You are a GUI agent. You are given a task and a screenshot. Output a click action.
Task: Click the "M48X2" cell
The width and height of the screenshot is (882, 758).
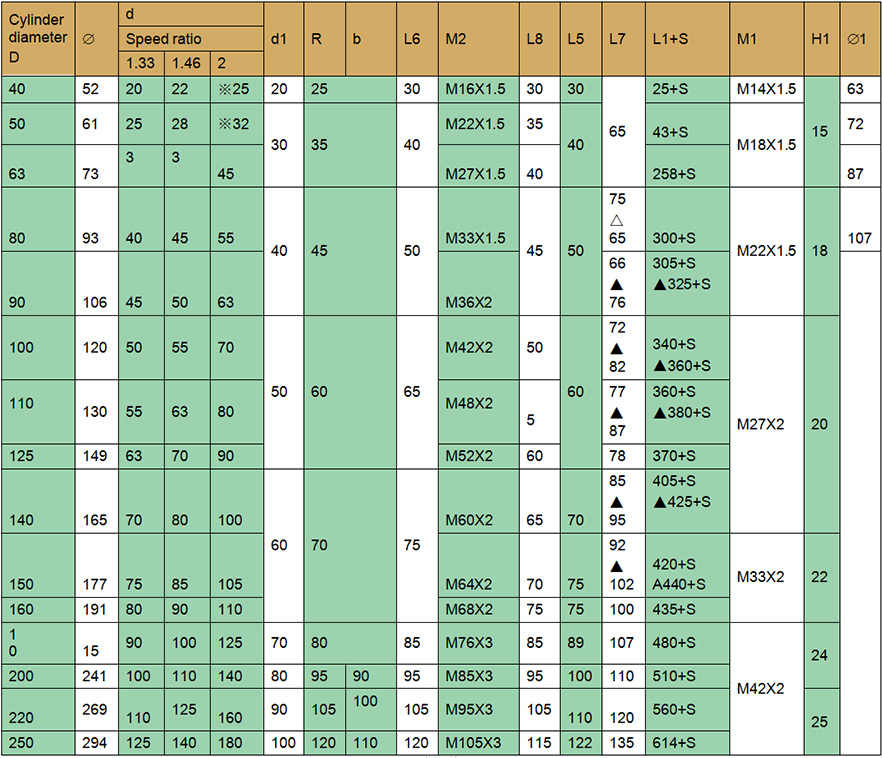(479, 412)
